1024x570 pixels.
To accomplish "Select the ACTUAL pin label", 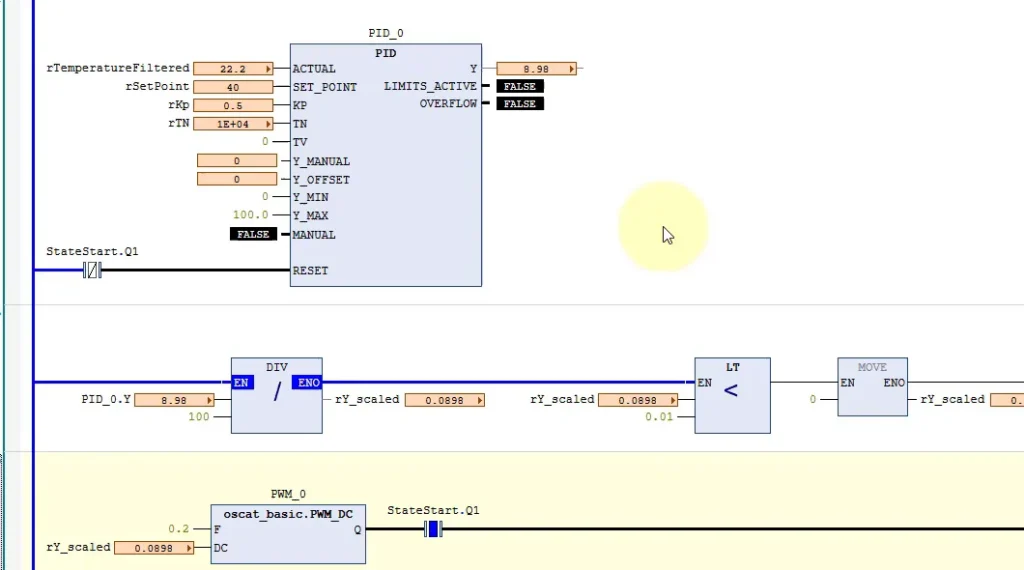I will point(314,69).
